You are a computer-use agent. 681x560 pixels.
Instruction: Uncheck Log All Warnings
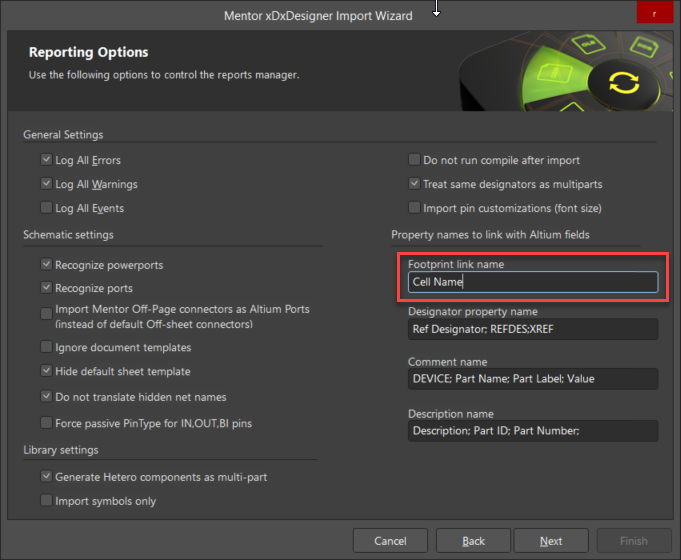coord(46,183)
